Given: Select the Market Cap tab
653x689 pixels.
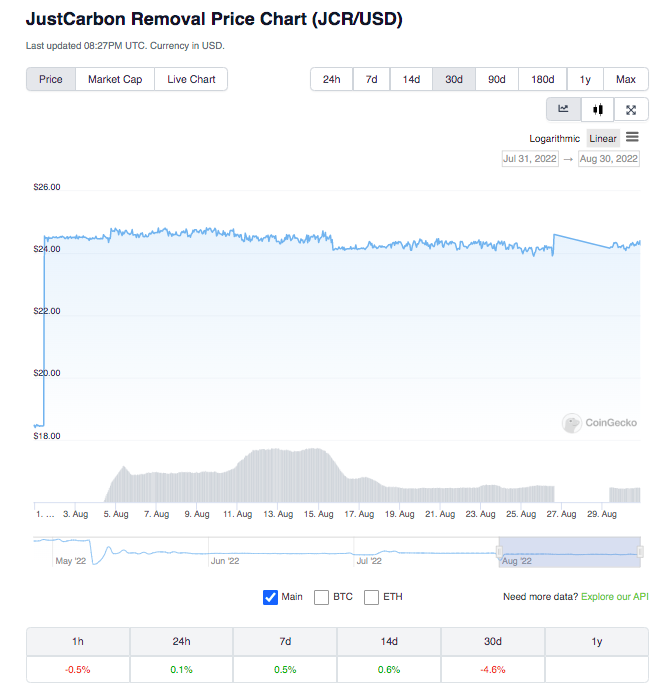Looking at the screenshot, I should pyautogui.click(x=115, y=79).
